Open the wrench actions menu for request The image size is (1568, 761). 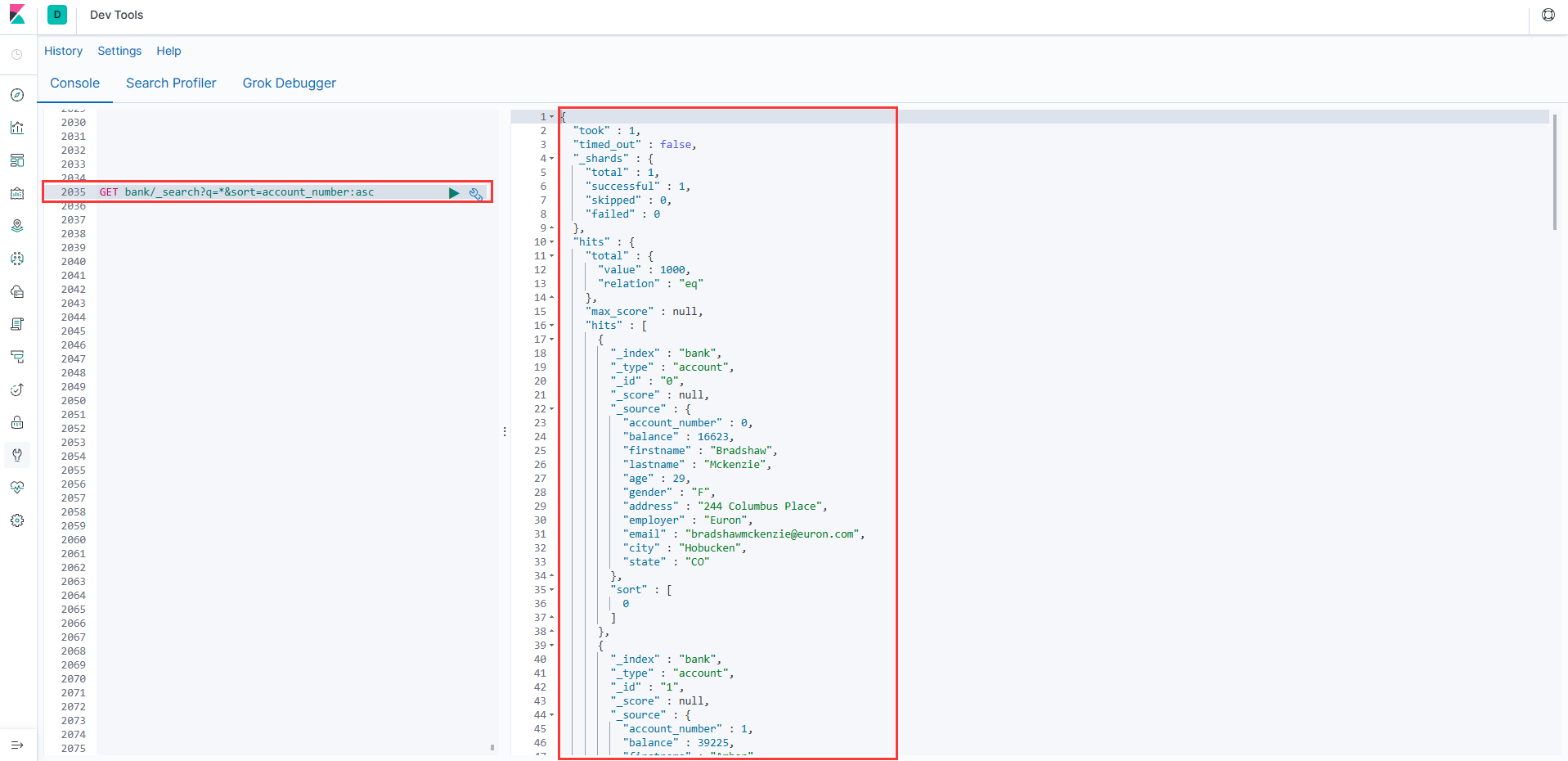(x=475, y=194)
